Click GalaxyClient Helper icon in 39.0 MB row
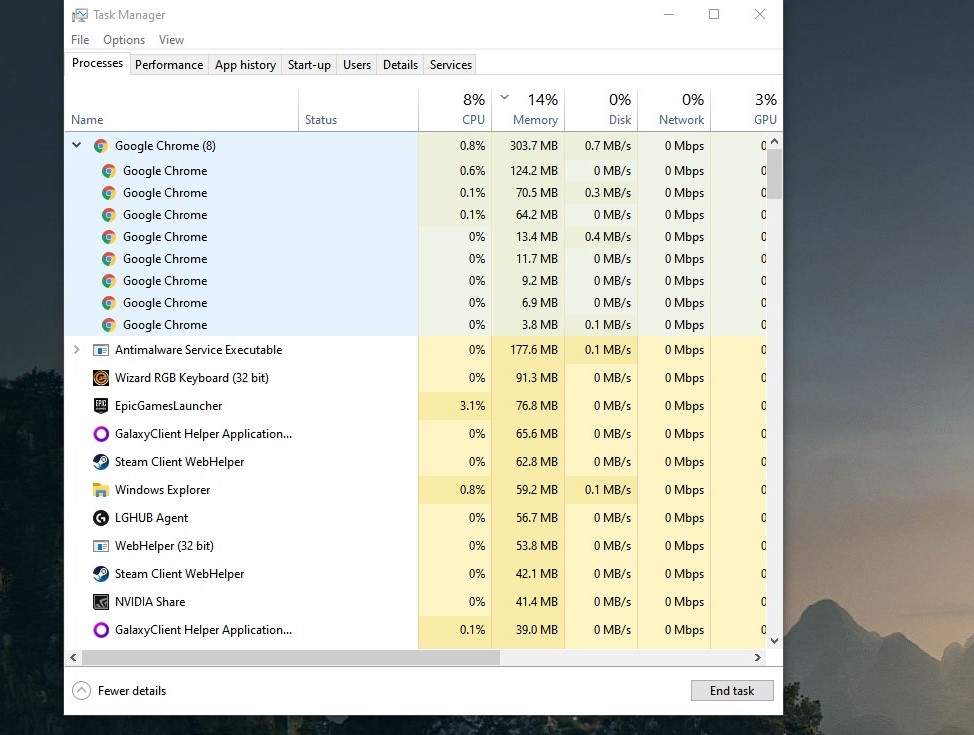The width and height of the screenshot is (974, 735). click(x=101, y=630)
